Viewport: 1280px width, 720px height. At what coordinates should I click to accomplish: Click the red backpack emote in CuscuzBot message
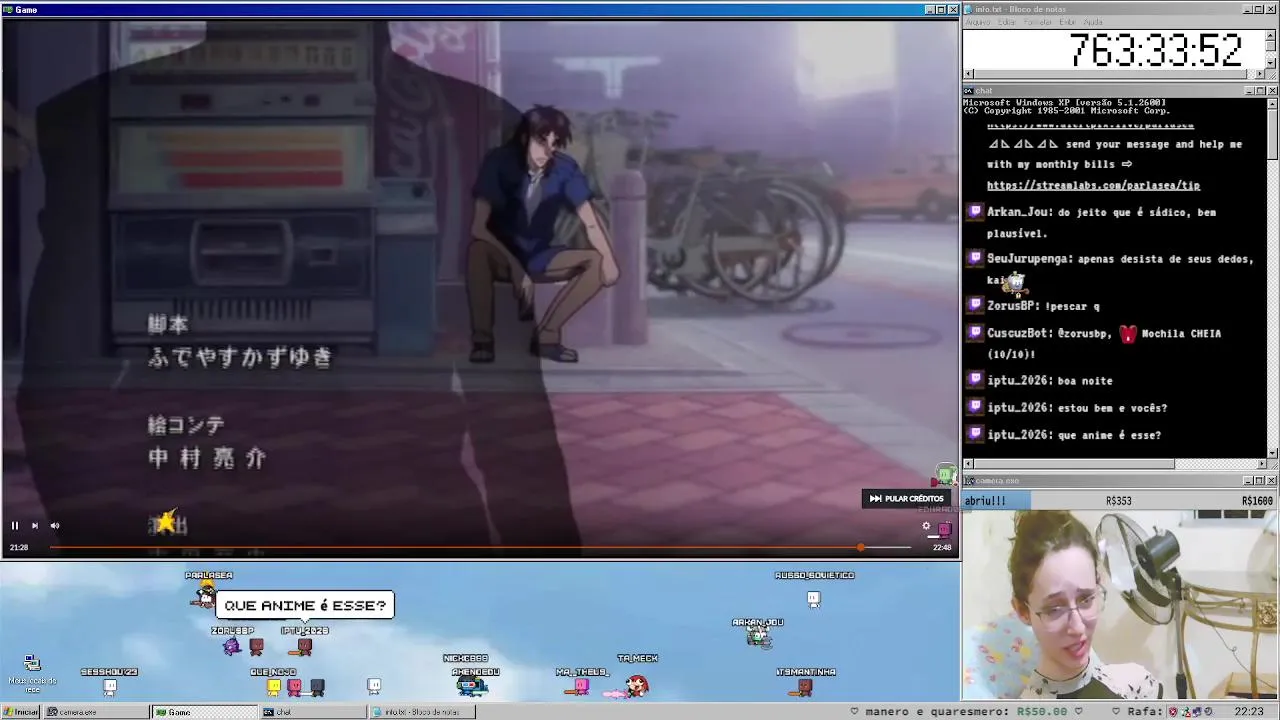point(1128,334)
